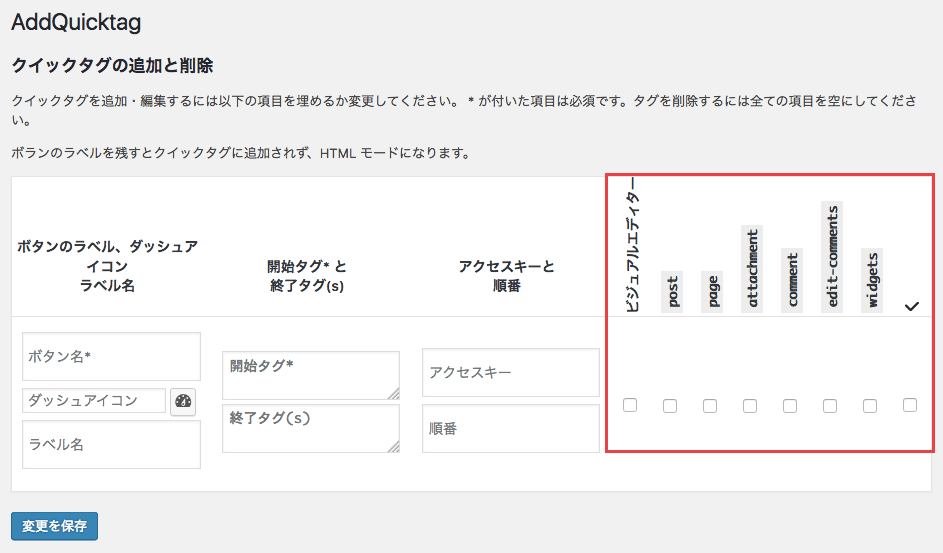
Task: Tick the page checkbox
Action: (x=710, y=406)
